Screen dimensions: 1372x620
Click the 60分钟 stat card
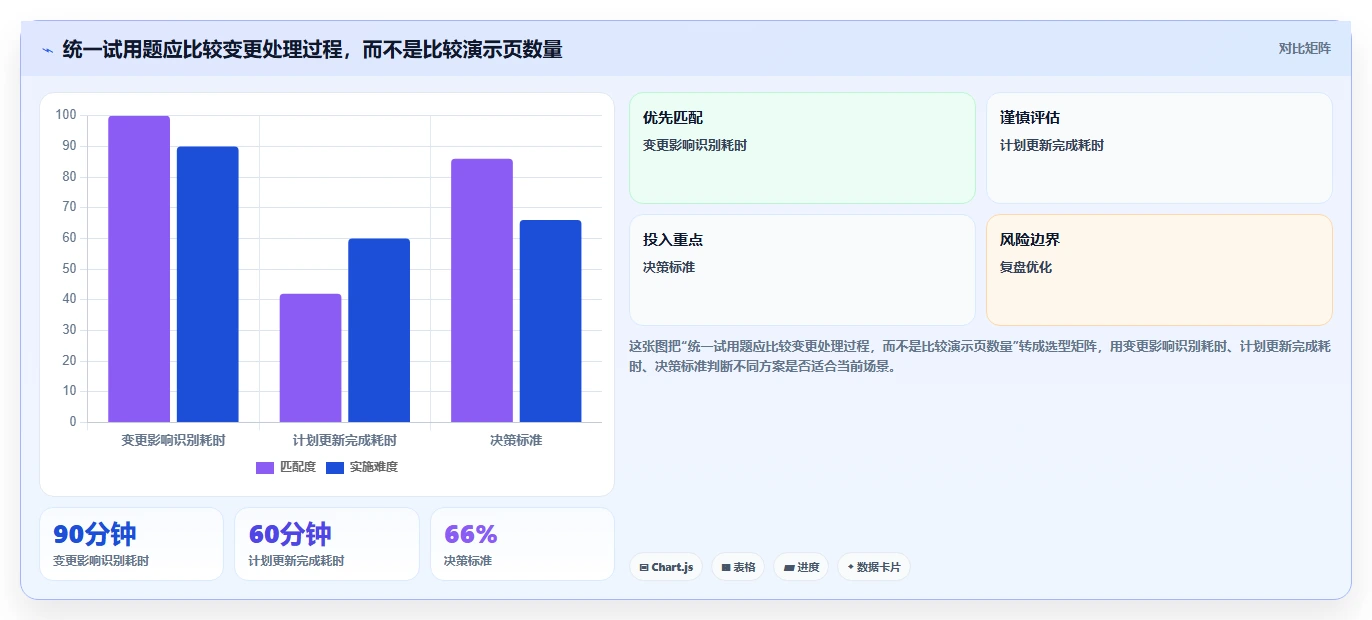point(327,544)
